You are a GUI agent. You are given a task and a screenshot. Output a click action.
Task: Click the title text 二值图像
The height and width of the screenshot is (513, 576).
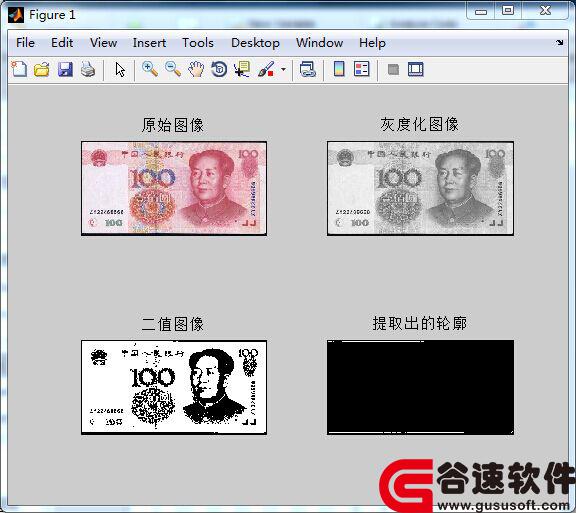(173, 324)
